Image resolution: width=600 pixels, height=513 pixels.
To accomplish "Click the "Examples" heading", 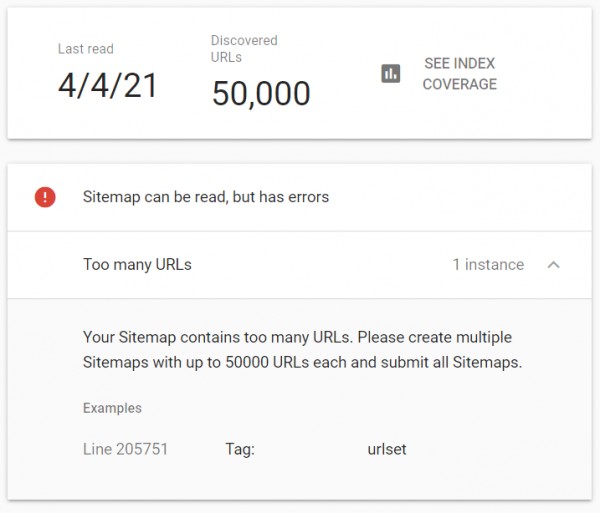I will tap(112, 408).
